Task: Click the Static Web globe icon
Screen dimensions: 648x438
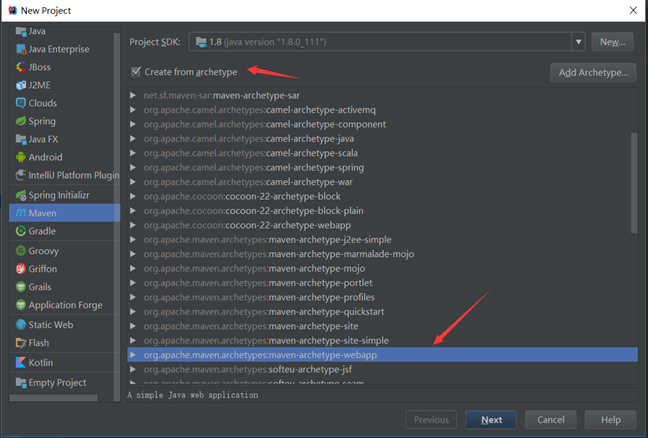Action: click(21, 325)
